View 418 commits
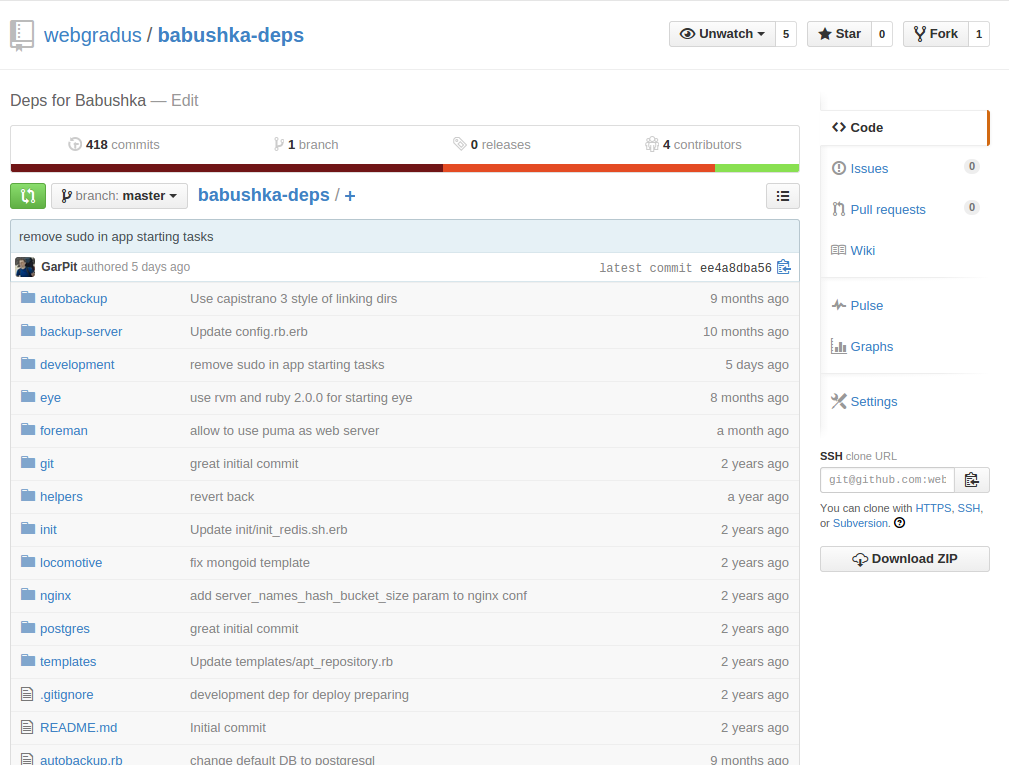 coord(114,145)
